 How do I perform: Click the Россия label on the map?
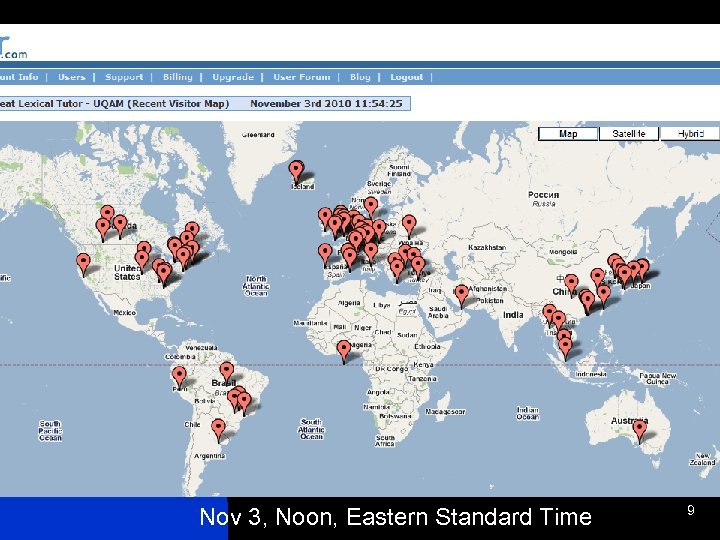click(x=544, y=195)
